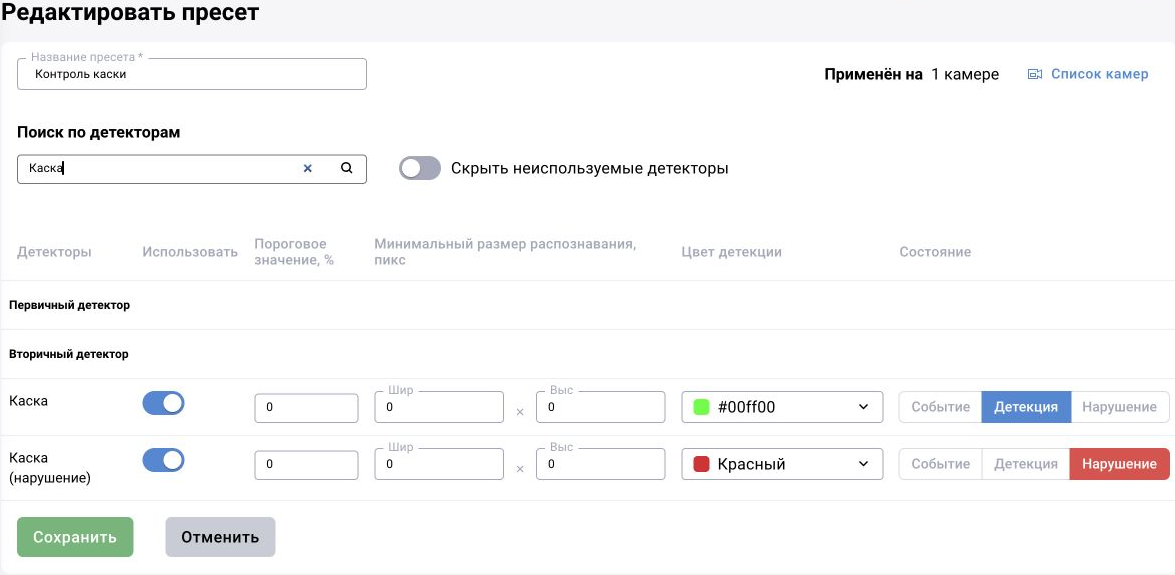Image resolution: width=1175 pixels, height=575 pixels.
Task: Click the Сохранить button
Action: [75, 537]
